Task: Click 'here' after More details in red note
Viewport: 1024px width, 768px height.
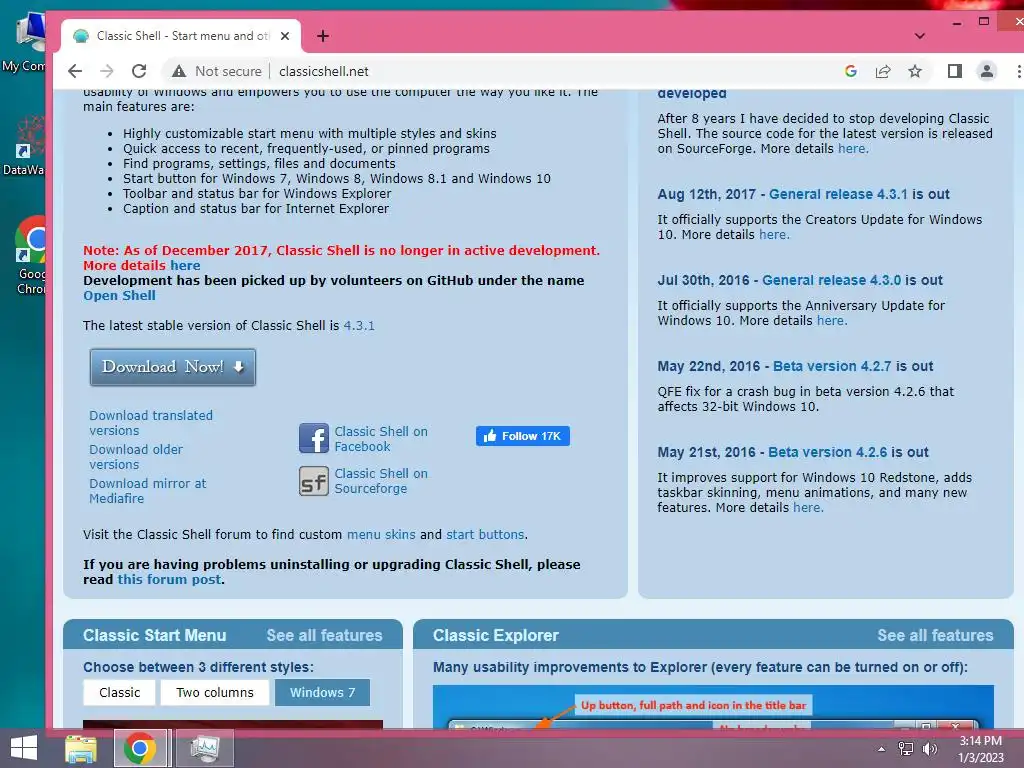Action: click(x=185, y=266)
